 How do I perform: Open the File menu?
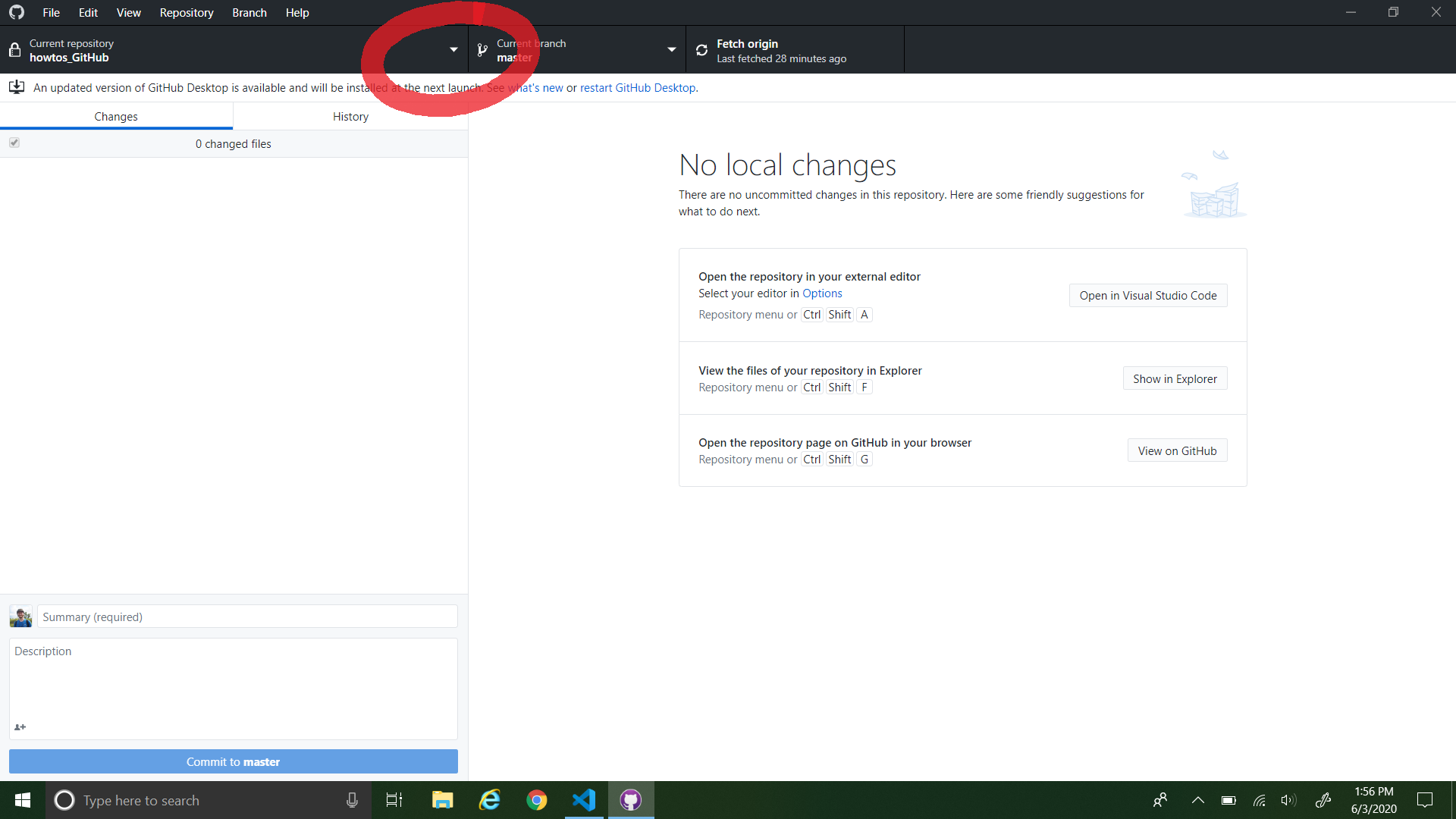tap(51, 12)
